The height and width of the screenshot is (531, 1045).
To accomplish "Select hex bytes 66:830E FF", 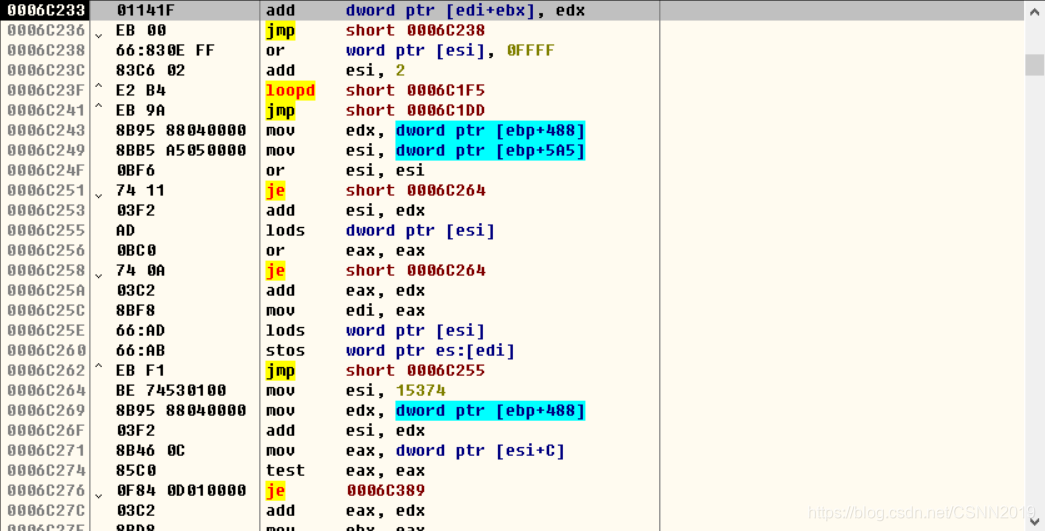I will click(x=166, y=51).
